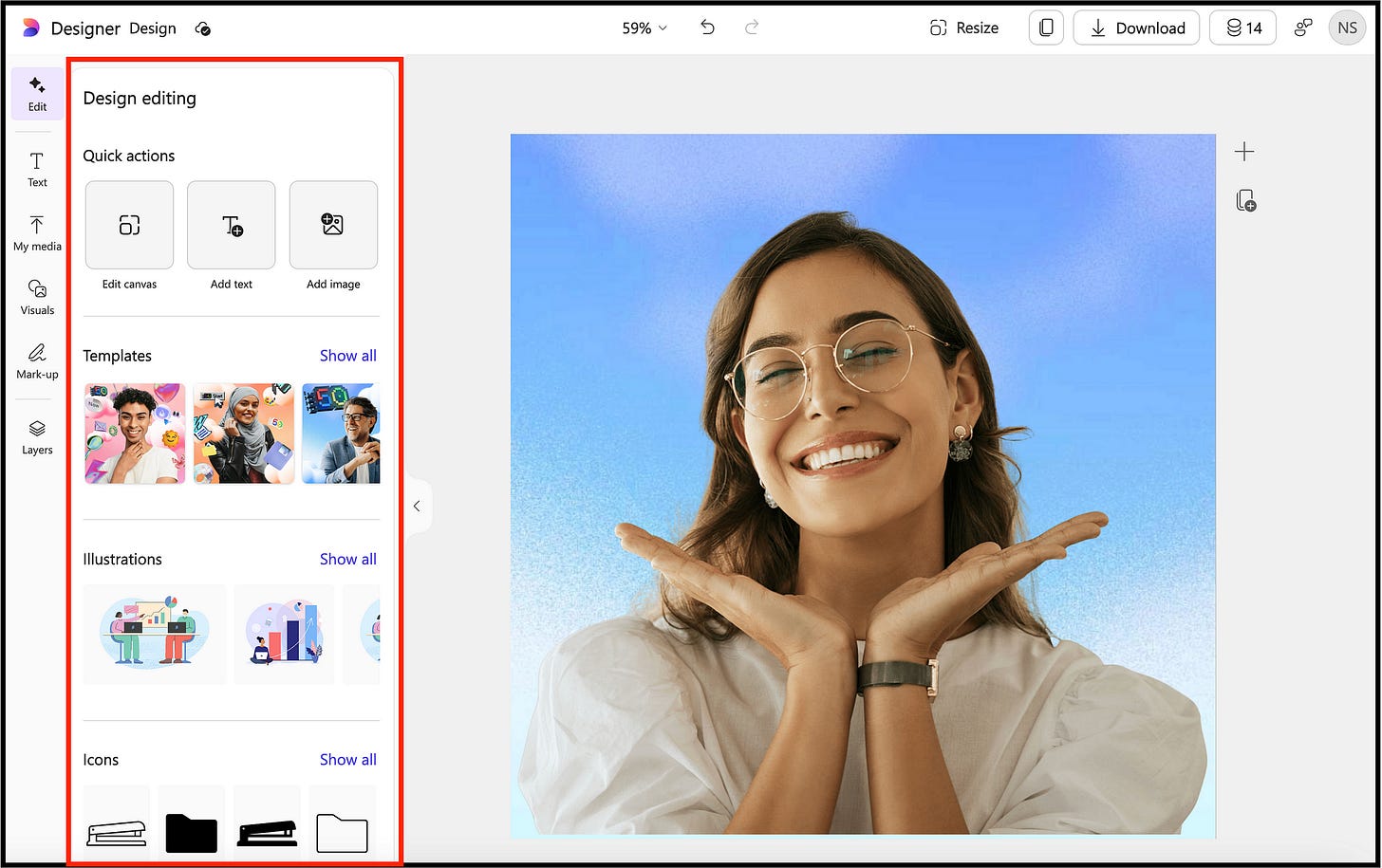Open the My media sidebar section
Image resolution: width=1382 pixels, height=868 pixels.
click(37, 233)
